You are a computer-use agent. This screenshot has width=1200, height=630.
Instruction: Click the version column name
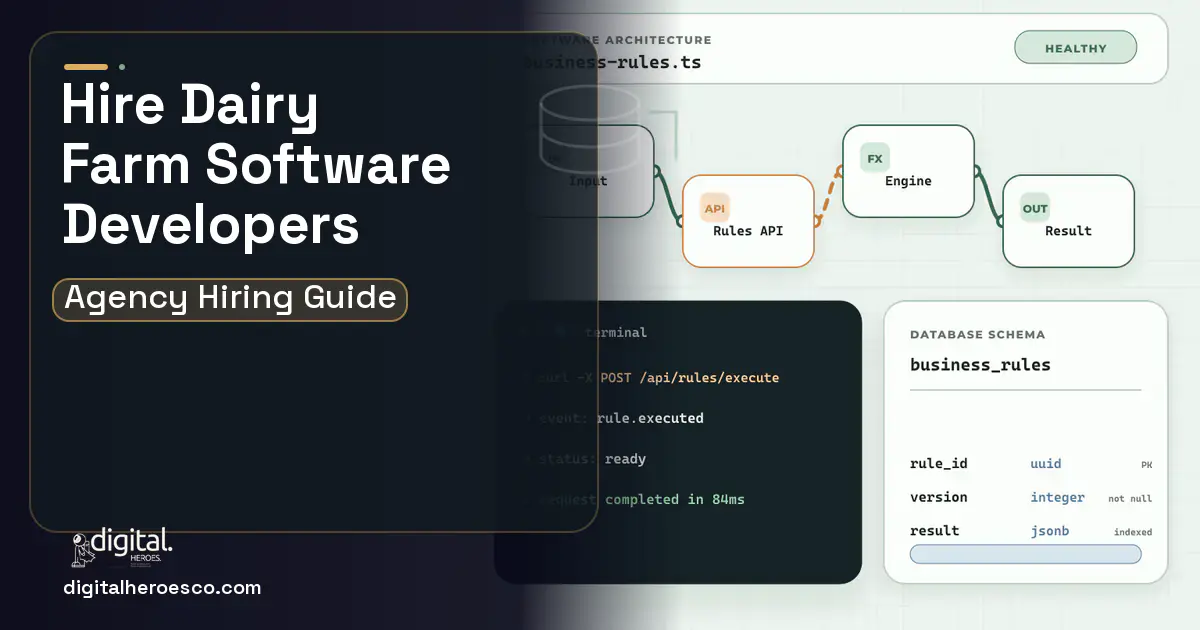pyautogui.click(x=939, y=497)
